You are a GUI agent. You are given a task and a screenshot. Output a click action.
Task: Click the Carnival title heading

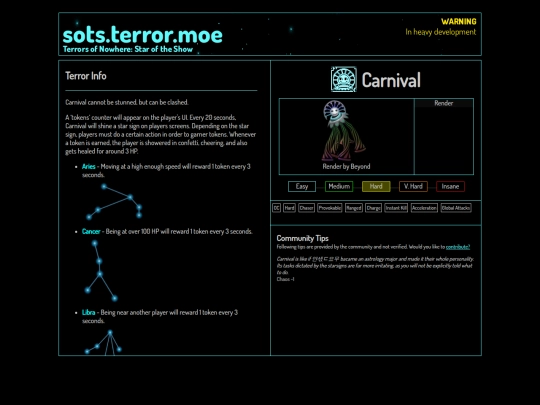point(391,80)
